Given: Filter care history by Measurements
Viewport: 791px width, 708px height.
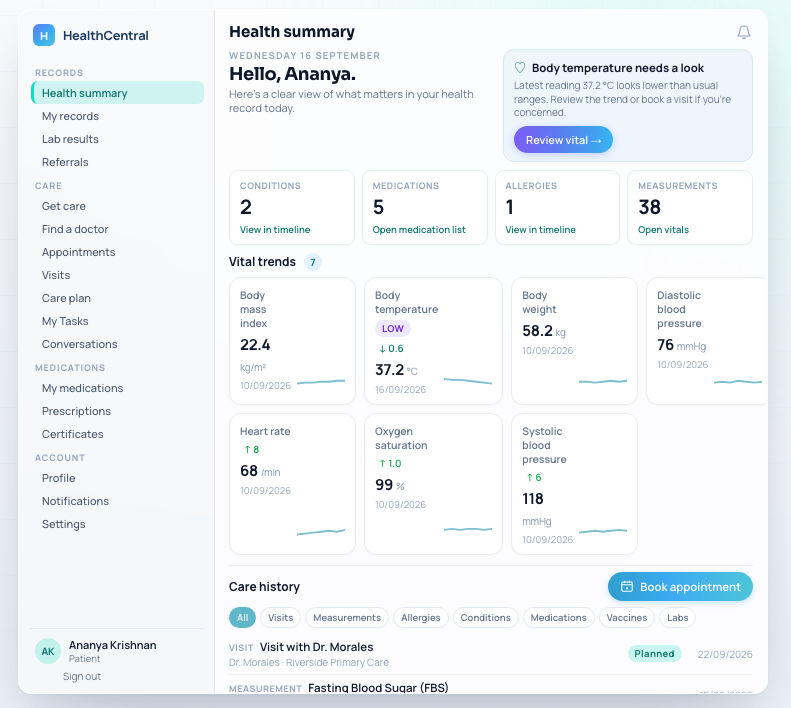Looking at the screenshot, I should click(347, 618).
